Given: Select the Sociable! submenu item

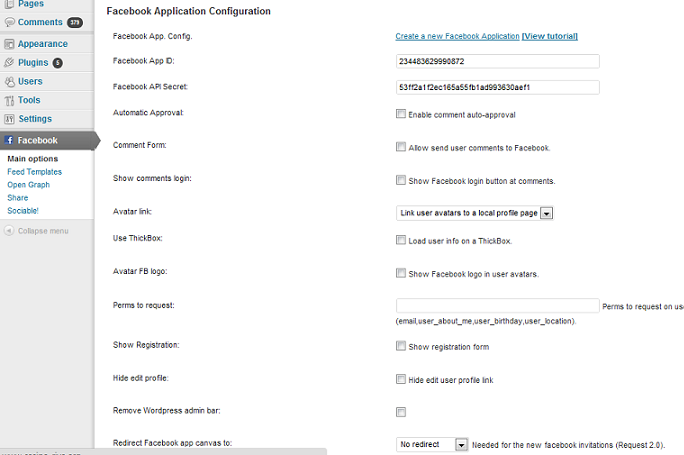Looking at the screenshot, I should click(23, 211).
